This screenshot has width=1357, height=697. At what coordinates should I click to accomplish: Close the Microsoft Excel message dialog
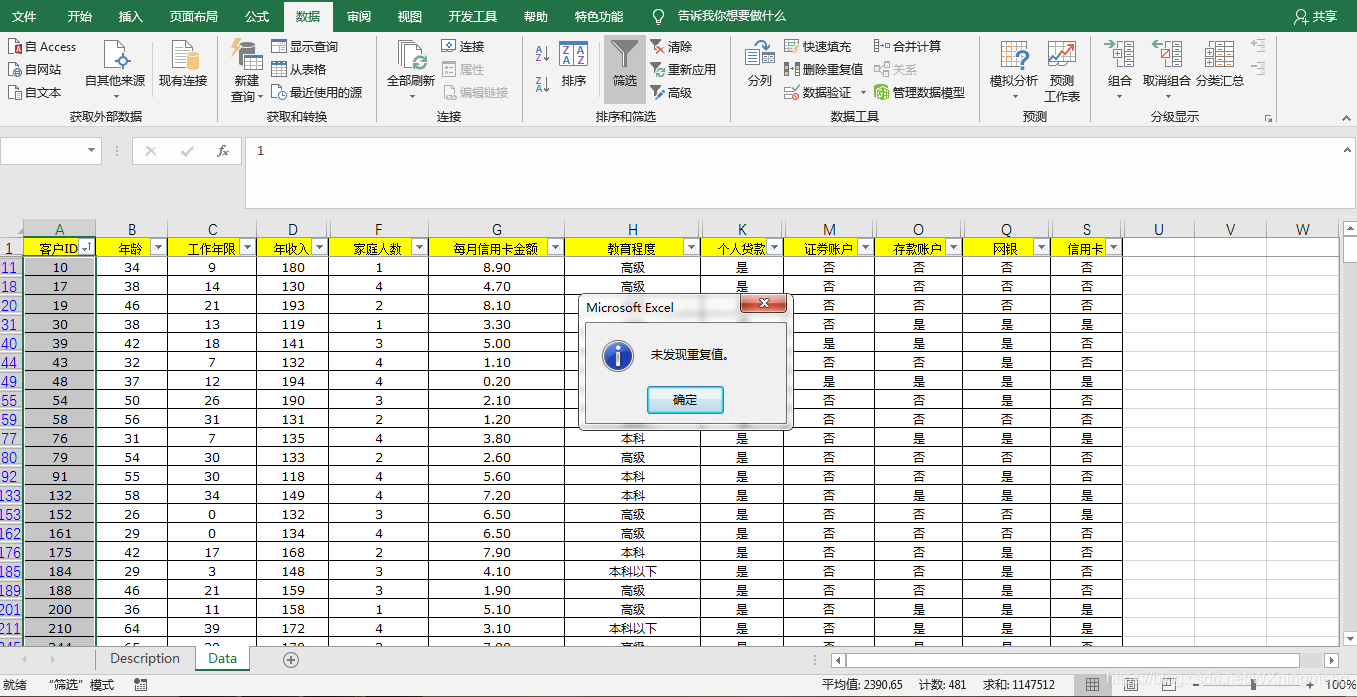765,303
